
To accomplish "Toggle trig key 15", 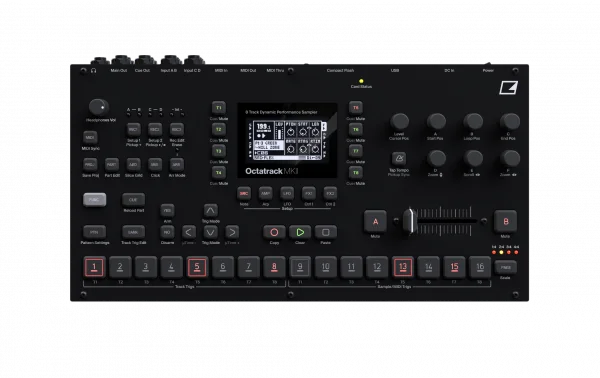I will coord(454,267).
